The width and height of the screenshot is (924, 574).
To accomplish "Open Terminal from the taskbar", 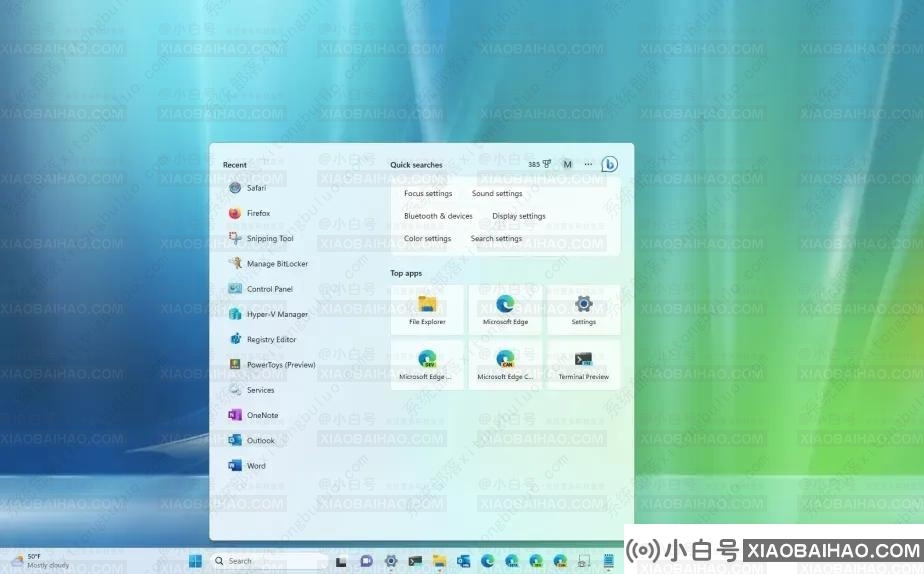I will pos(415,561).
